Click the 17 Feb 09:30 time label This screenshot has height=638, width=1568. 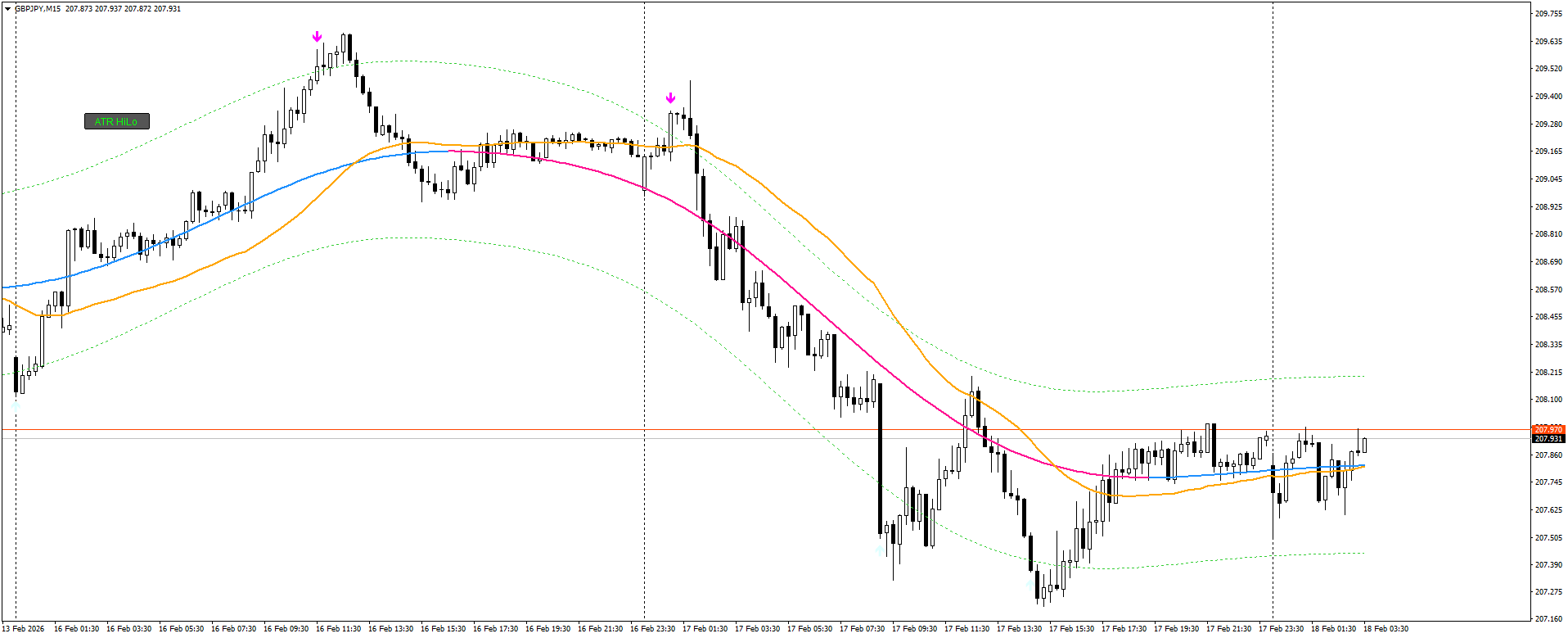coord(914,629)
